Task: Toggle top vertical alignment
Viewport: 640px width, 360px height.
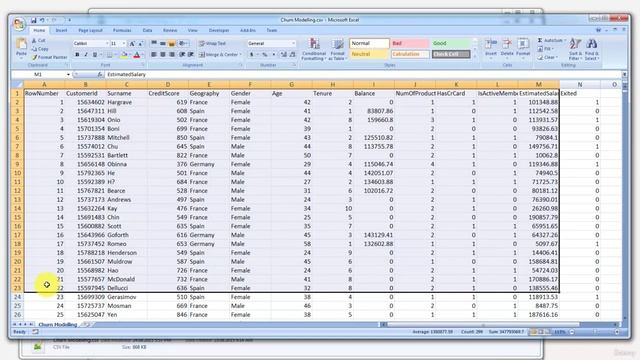Action: pos(154,43)
